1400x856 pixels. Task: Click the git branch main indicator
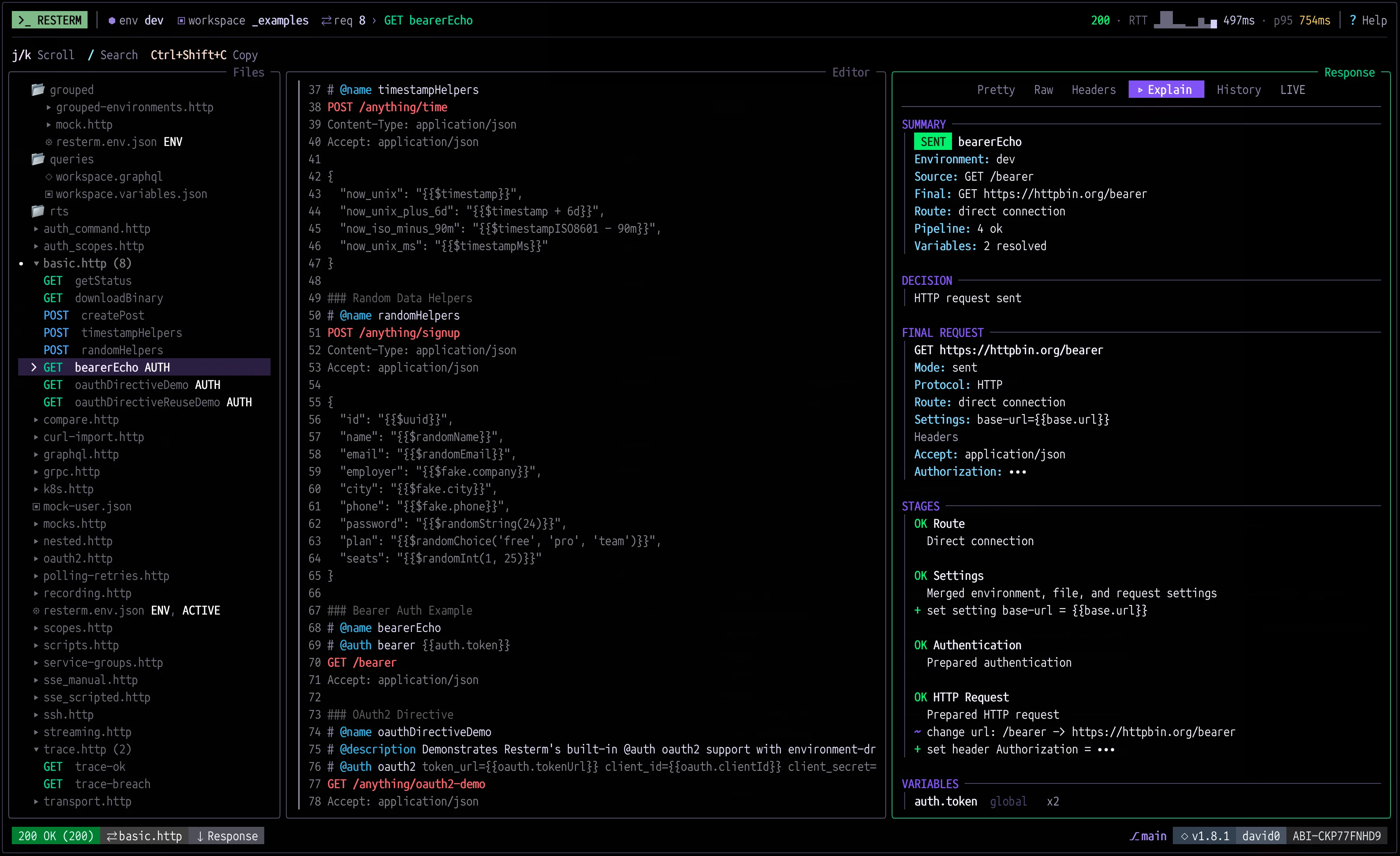click(x=1148, y=836)
